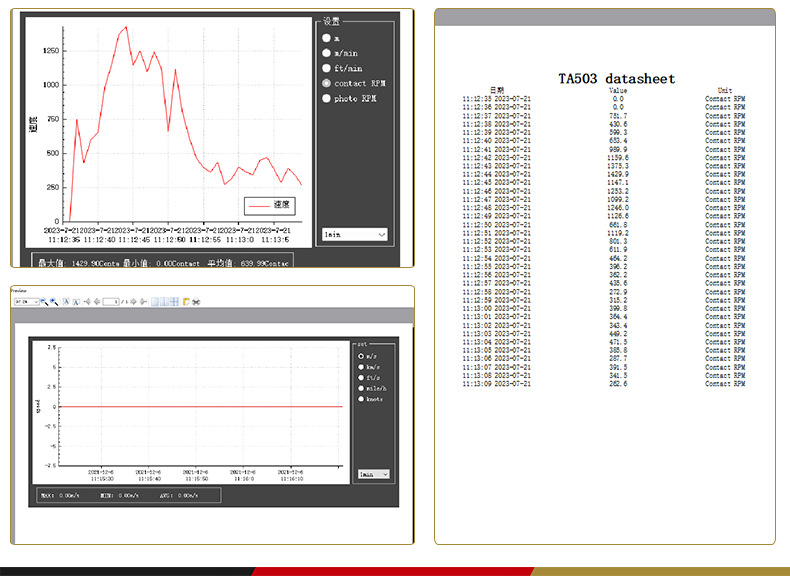Click datasheet value '272.9'
Image resolution: width=790 pixels, height=576 pixels.
click(x=618, y=292)
